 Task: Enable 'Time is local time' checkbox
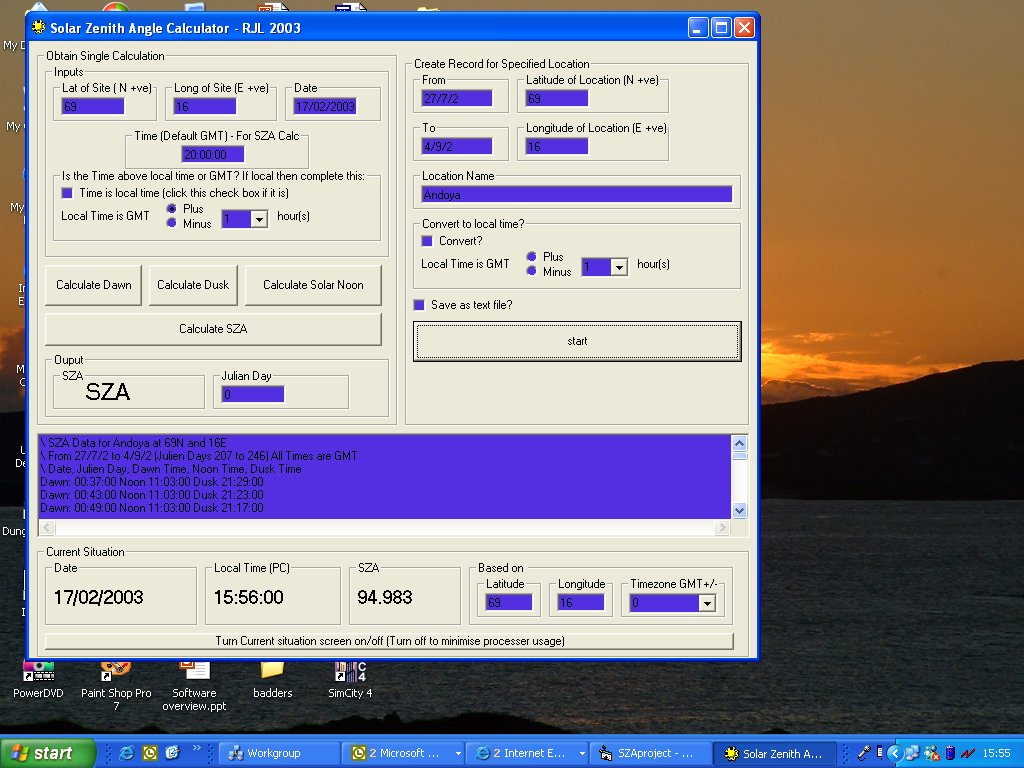[67, 192]
